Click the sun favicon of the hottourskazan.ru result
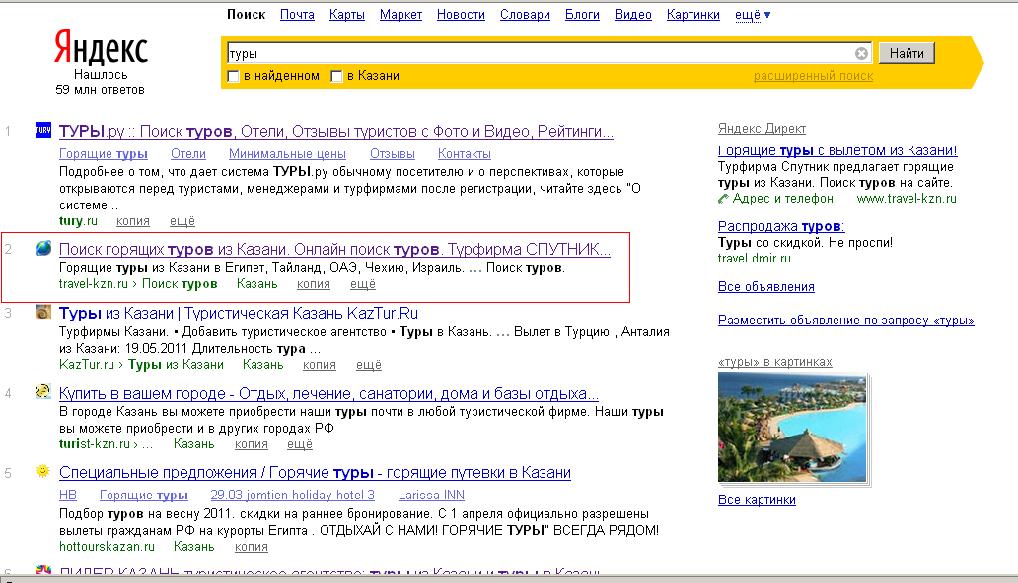 [41, 470]
